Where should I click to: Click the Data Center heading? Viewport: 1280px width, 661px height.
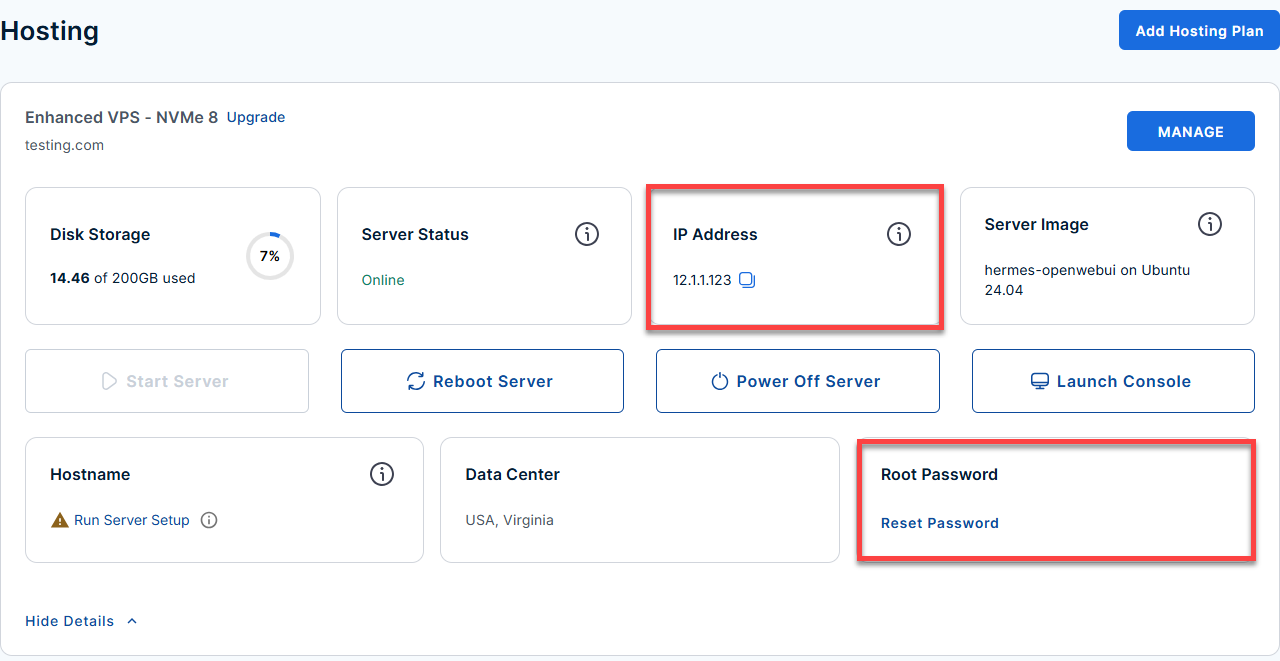(513, 474)
